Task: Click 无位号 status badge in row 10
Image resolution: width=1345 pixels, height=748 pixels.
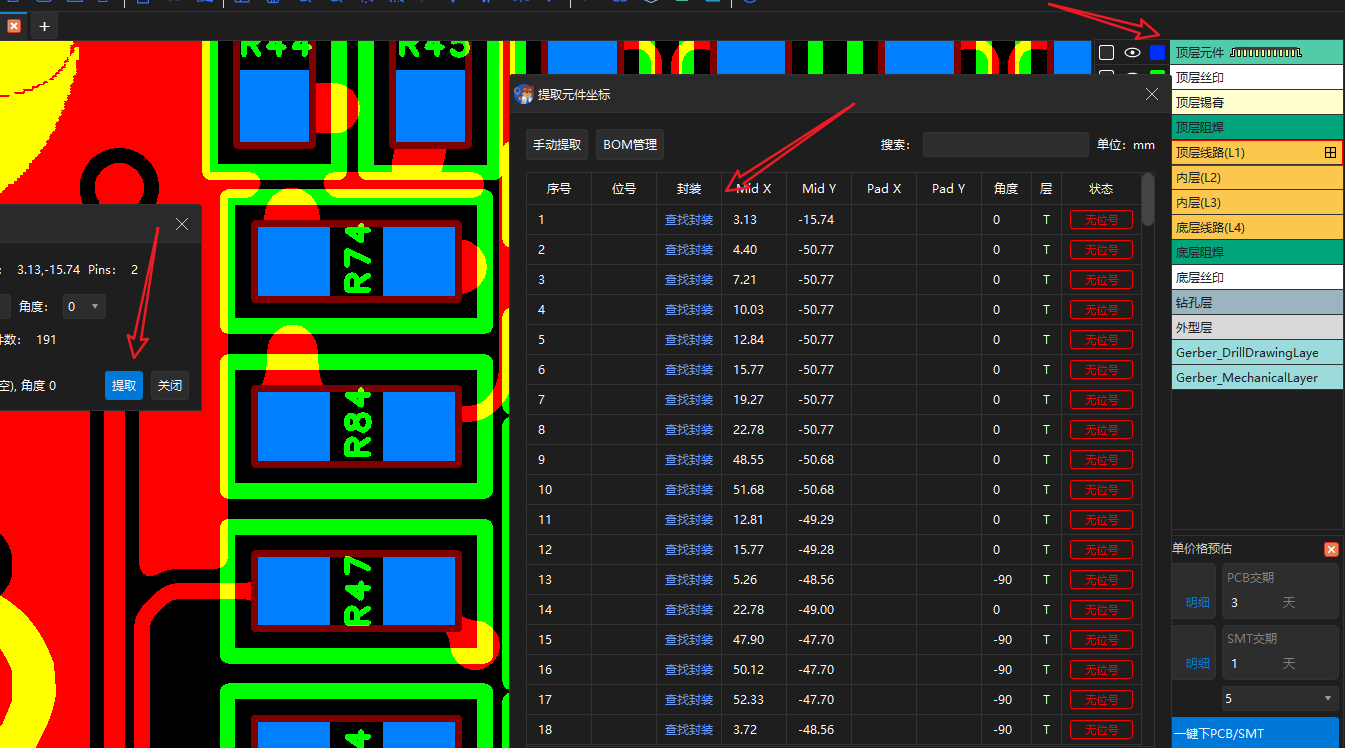Action: pyautogui.click(x=1101, y=490)
